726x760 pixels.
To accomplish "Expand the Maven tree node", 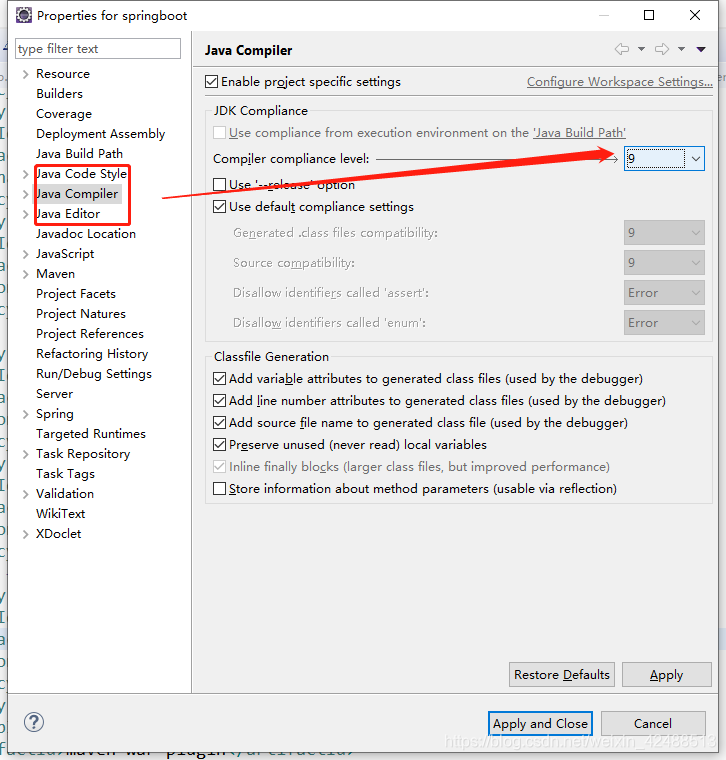I will pyautogui.click(x=26, y=274).
